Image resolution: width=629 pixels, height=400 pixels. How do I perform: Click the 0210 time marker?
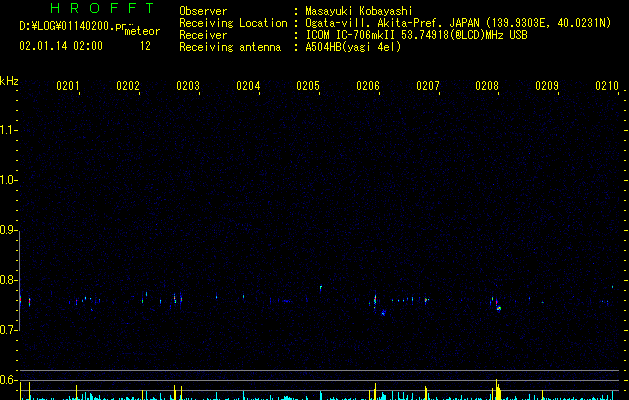point(607,86)
